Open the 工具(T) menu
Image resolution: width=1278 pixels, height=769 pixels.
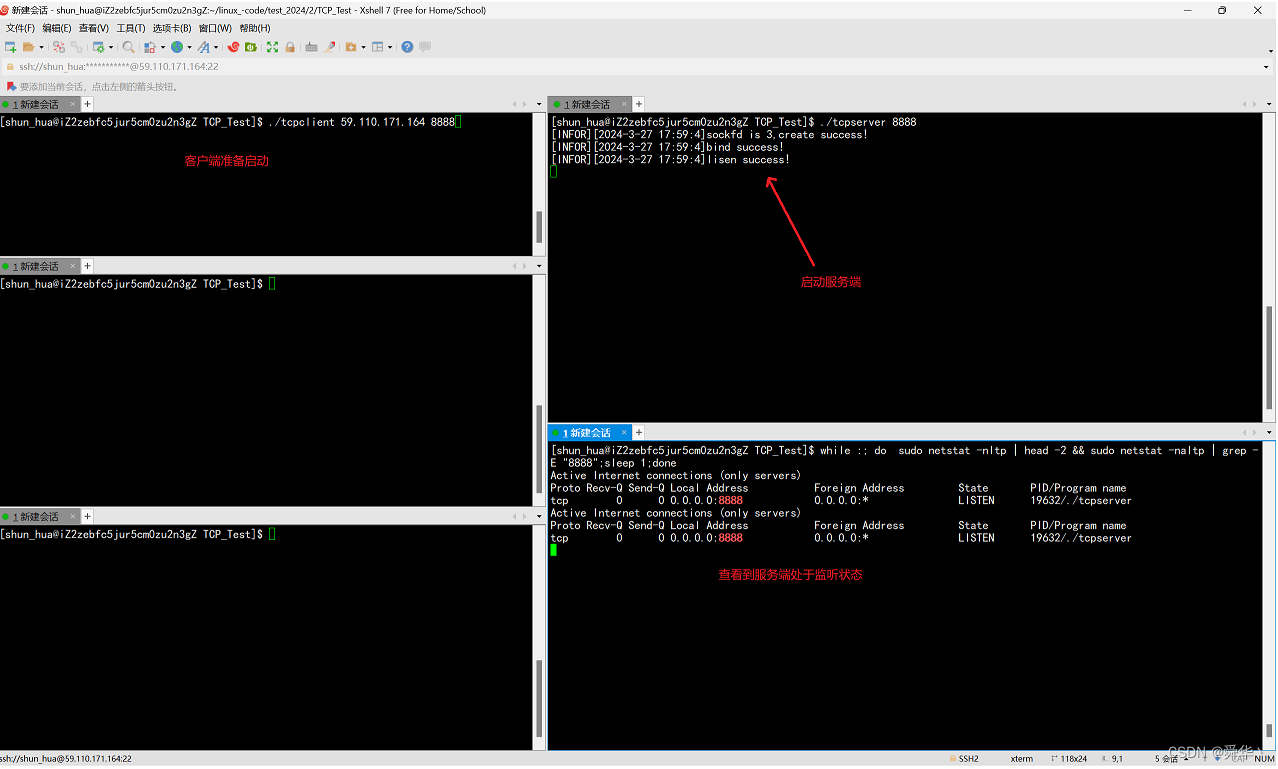pyautogui.click(x=131, y=28)
